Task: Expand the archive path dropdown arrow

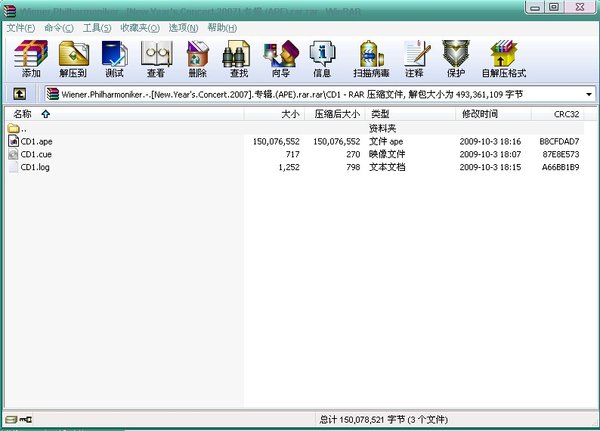Action: [x=589, y=94]
